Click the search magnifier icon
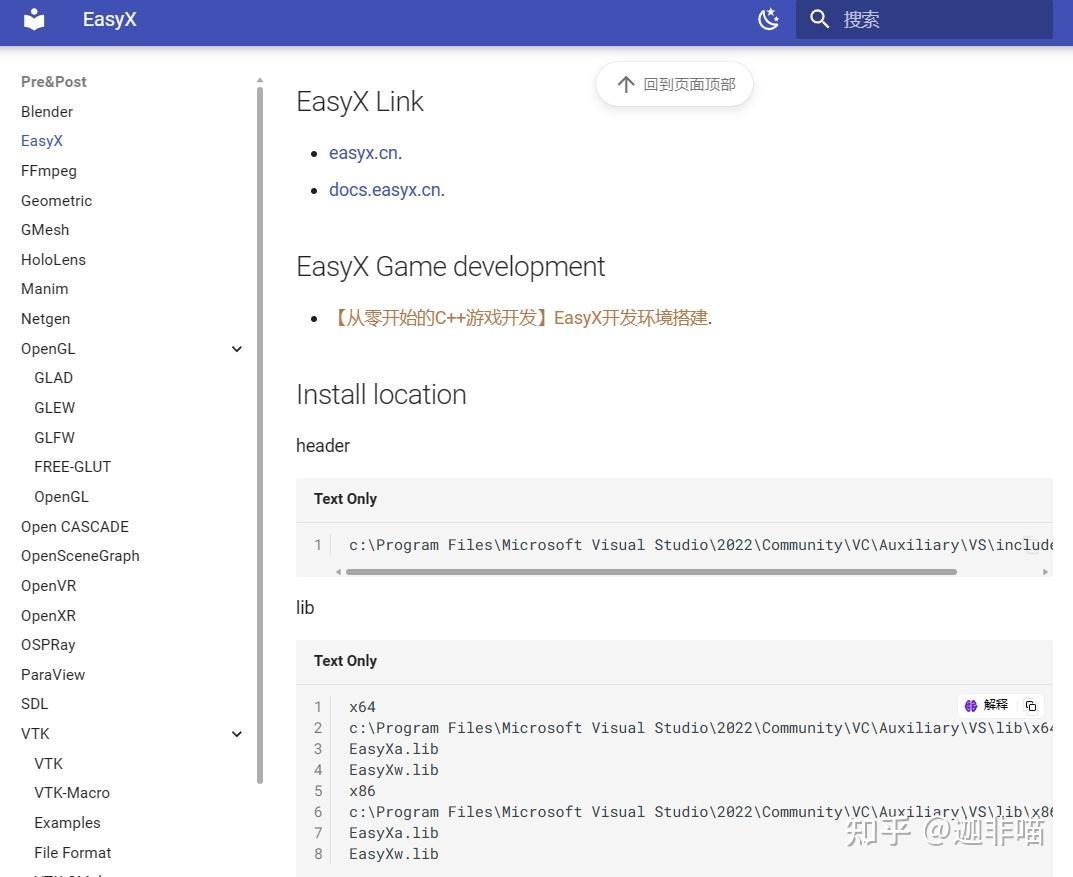The height and width of the screenshot is (877, 1073). click(x=819, y=19)
